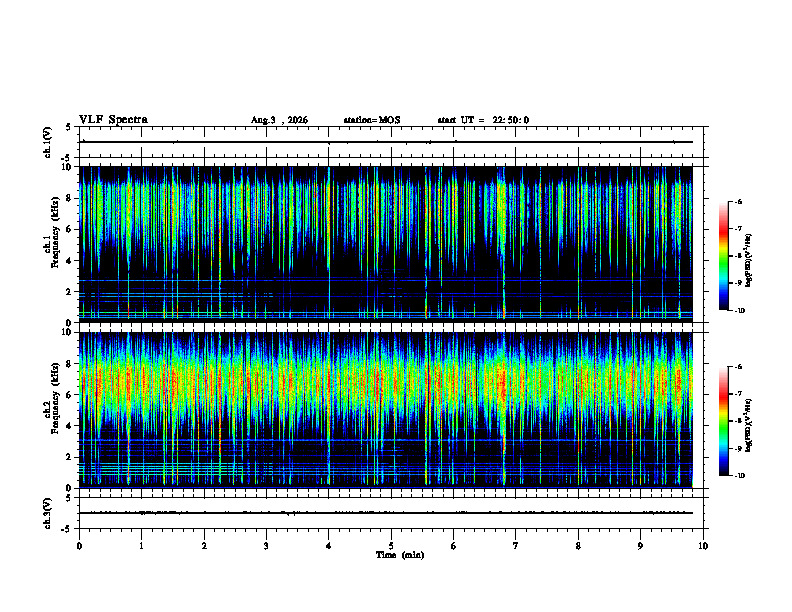This screenshot has width=792, height=612.
Task: Click the "4" frequency tick on ch.2 axis
Action: (70, 426)
